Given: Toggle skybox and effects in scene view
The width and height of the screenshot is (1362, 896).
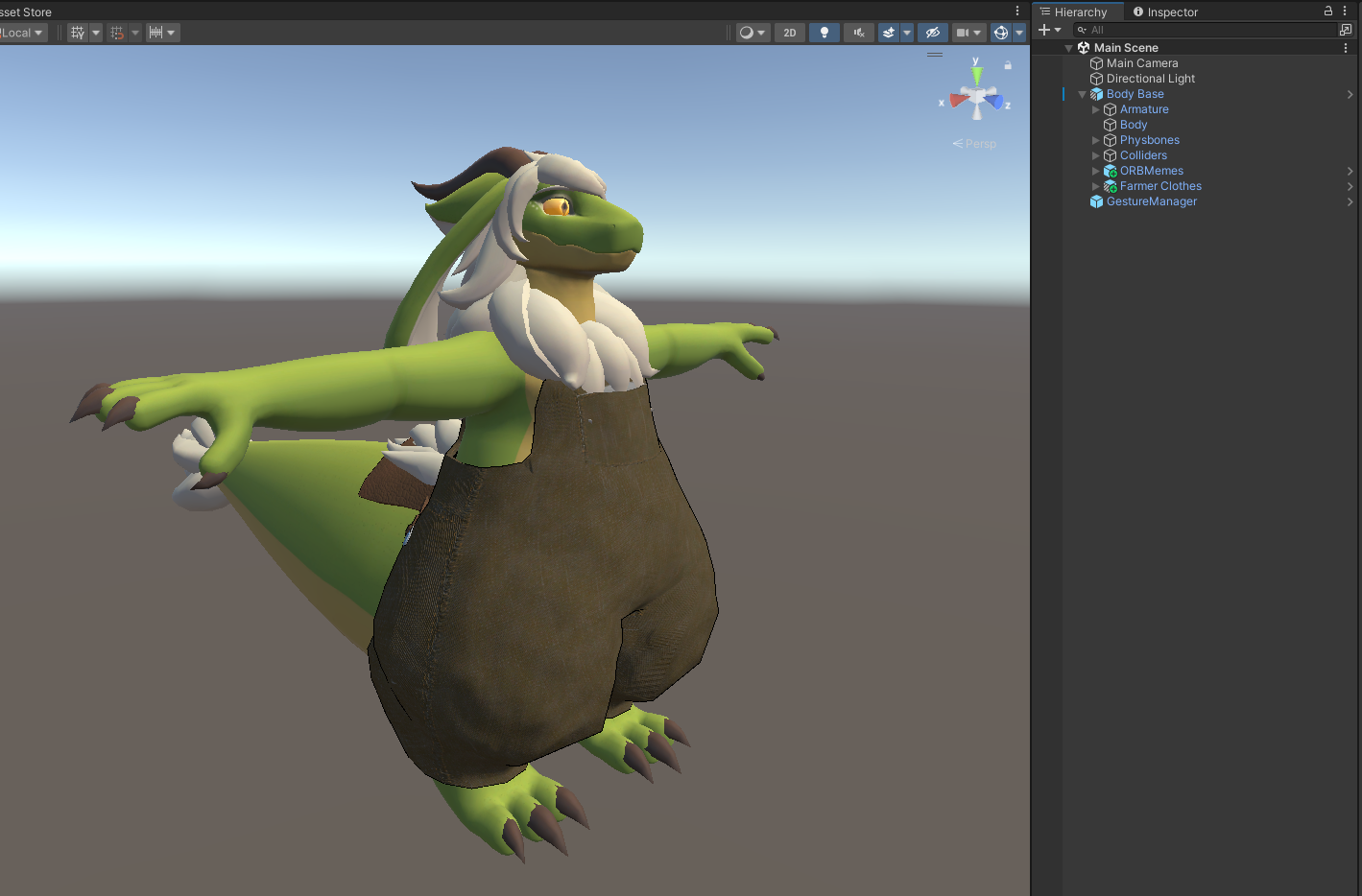Looking at the screenshot, I should 889,33.
